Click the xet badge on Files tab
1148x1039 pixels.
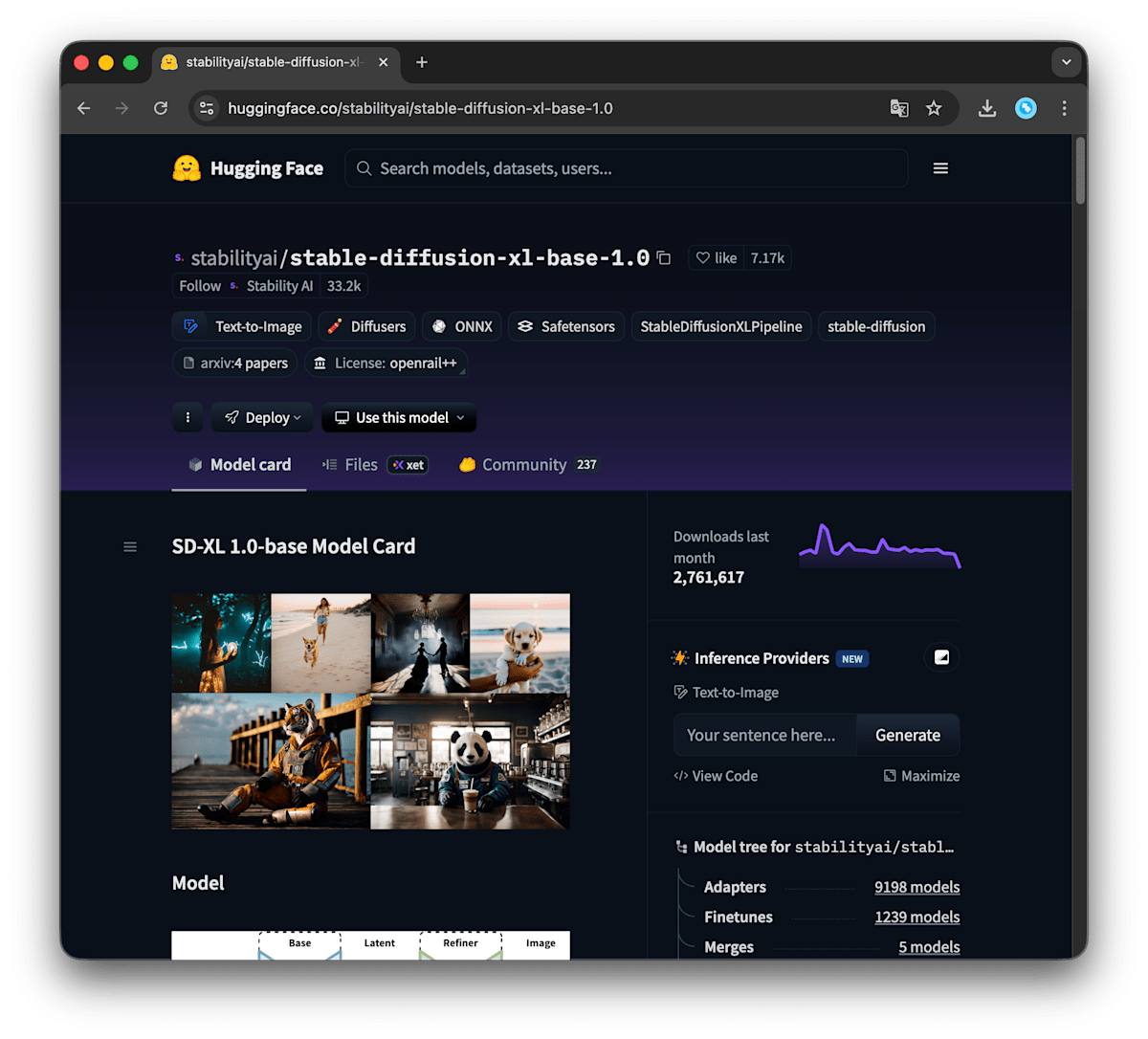click(x=408, y=465)
